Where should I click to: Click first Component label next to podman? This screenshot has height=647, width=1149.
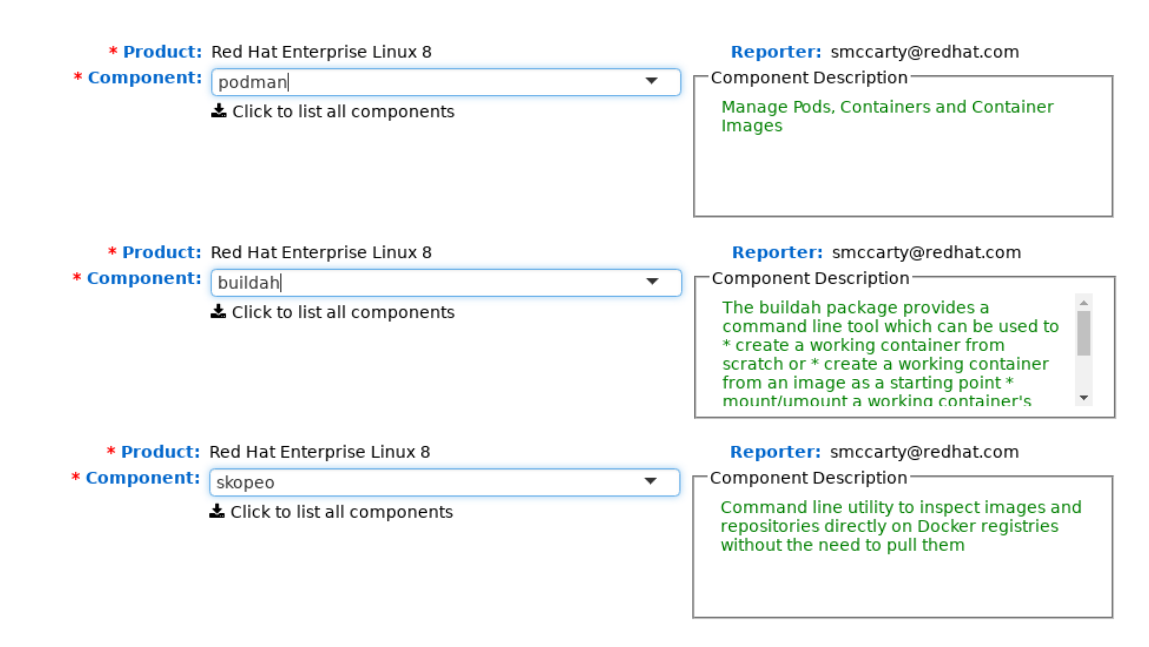144,78
